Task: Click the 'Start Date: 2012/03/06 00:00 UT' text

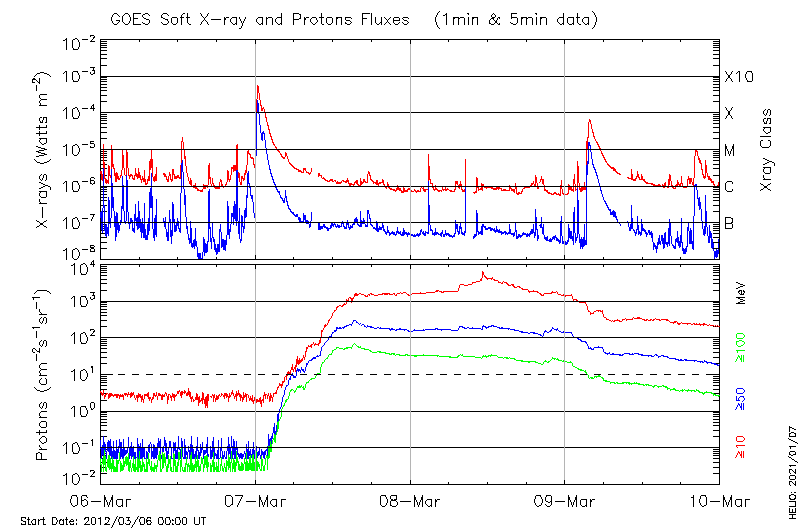Action: click(113, 521)
